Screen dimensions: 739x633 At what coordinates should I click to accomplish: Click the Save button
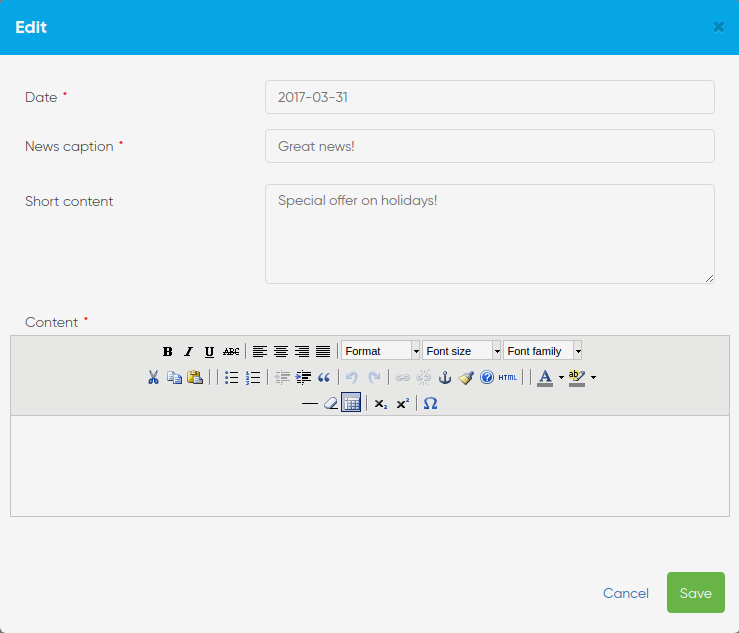point(695,593)
